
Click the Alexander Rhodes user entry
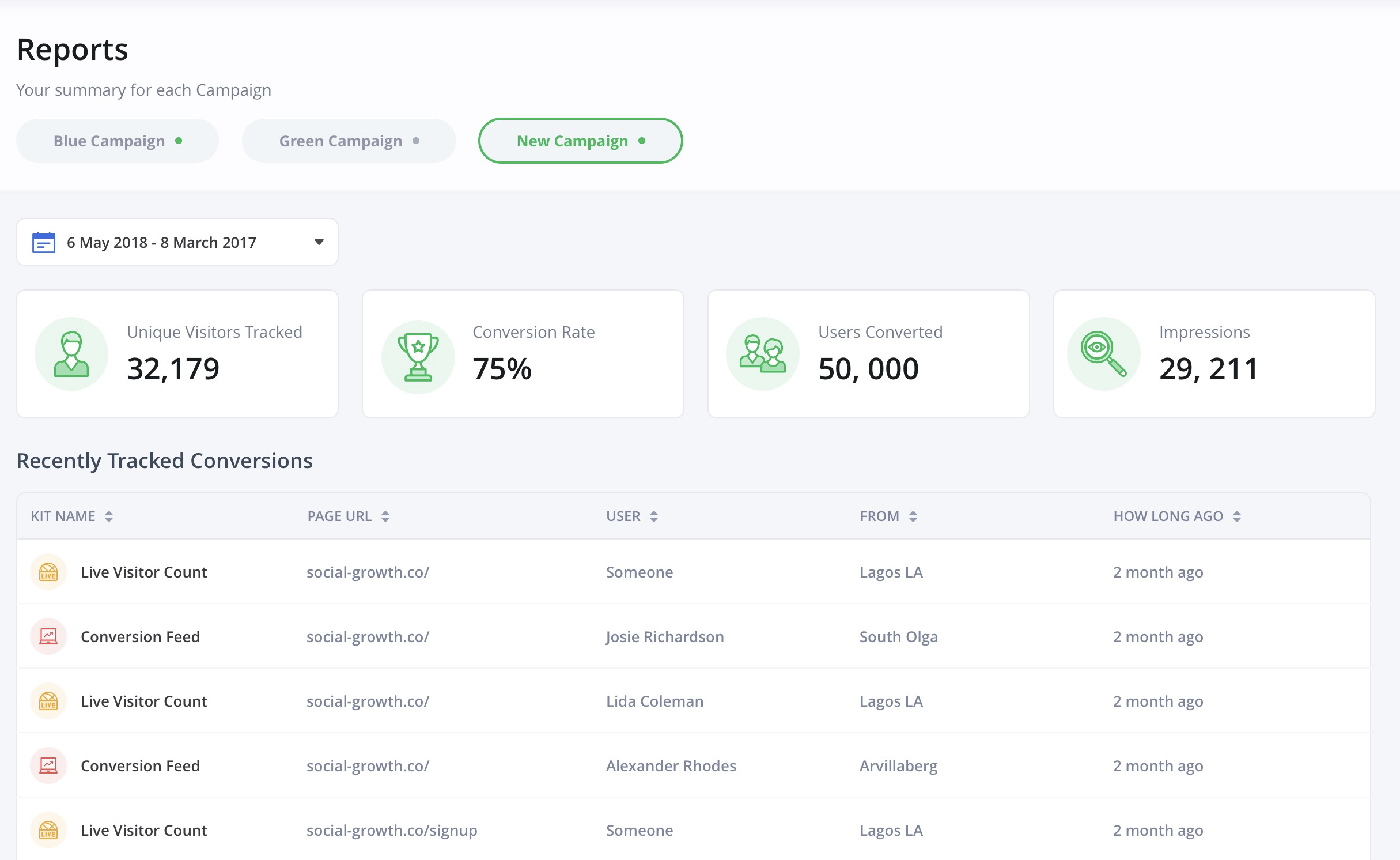click(671, 765)
